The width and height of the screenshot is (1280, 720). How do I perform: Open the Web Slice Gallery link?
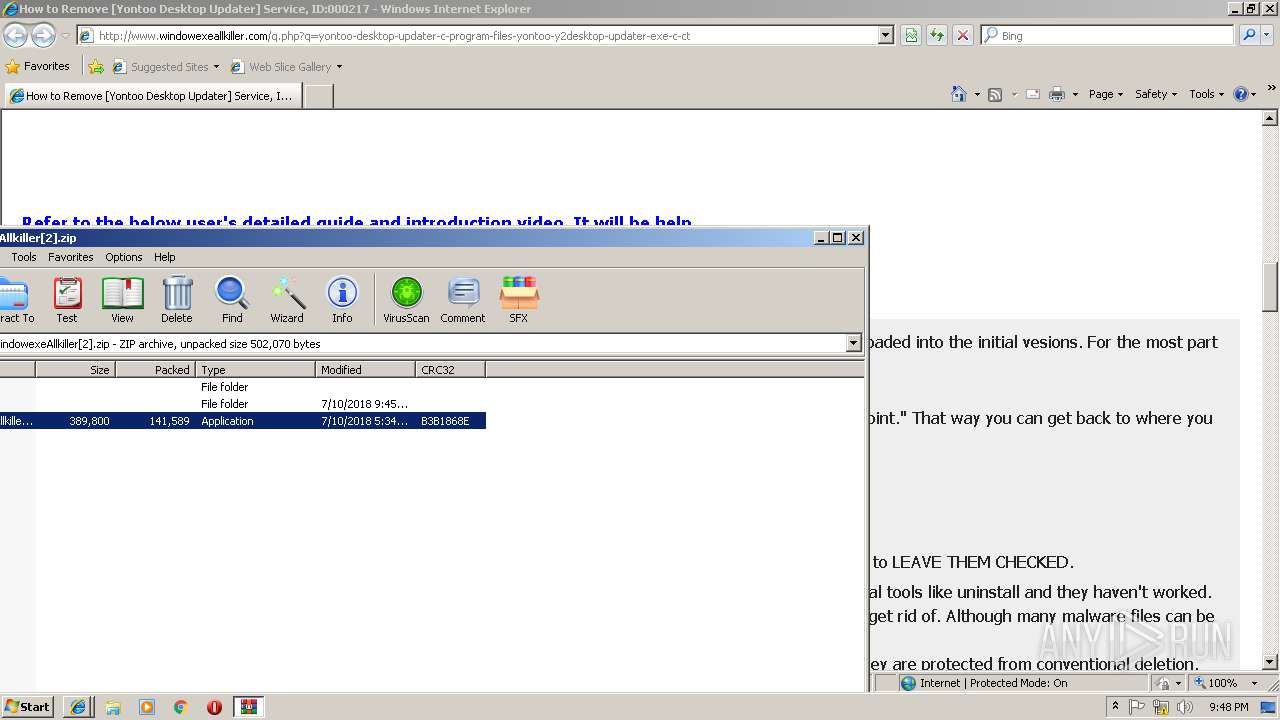click(286, 67)
